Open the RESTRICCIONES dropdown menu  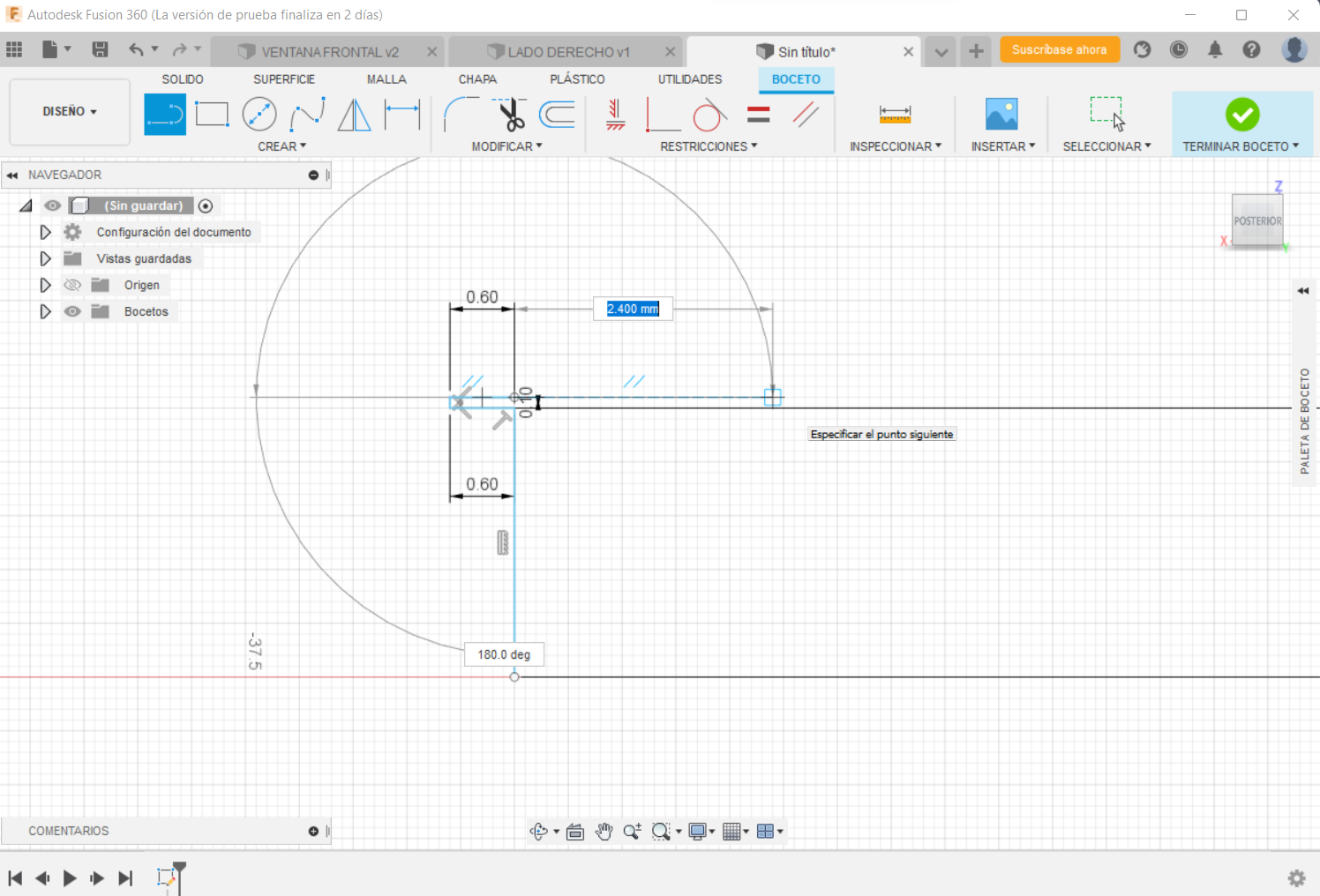[x=709, y=146]
